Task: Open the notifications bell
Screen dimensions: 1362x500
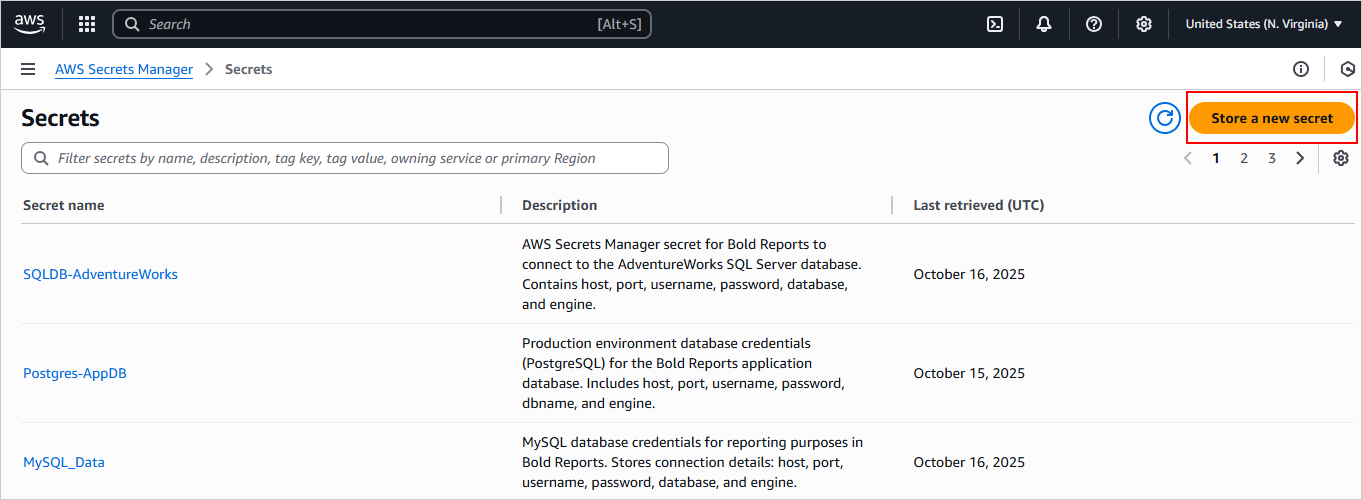Action: tap(1044, 24)
